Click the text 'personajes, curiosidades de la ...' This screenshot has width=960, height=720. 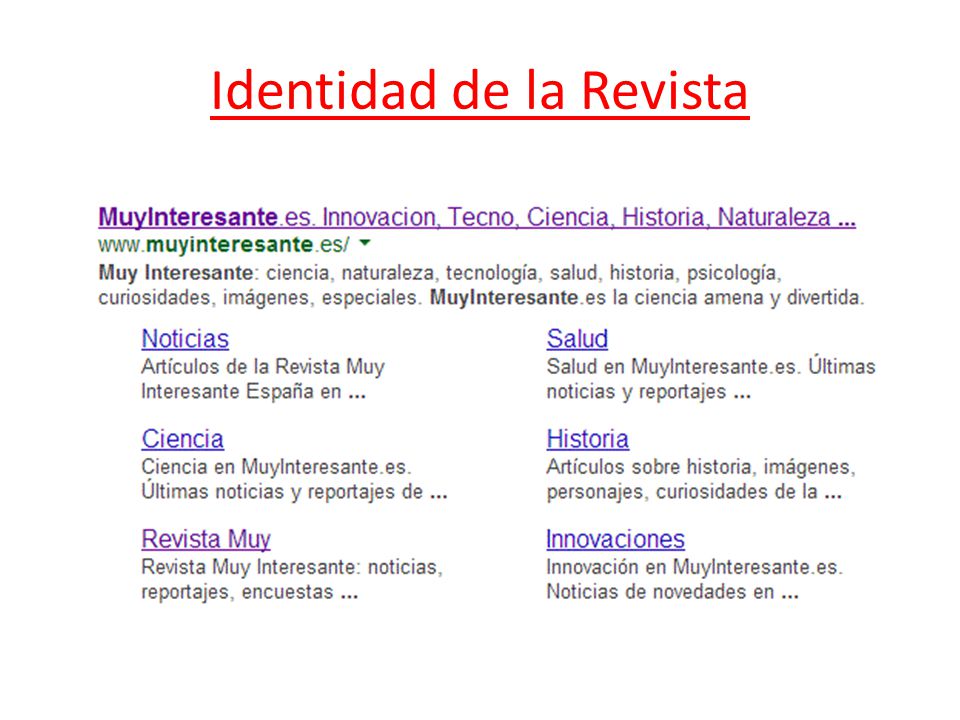coord(694,492)
